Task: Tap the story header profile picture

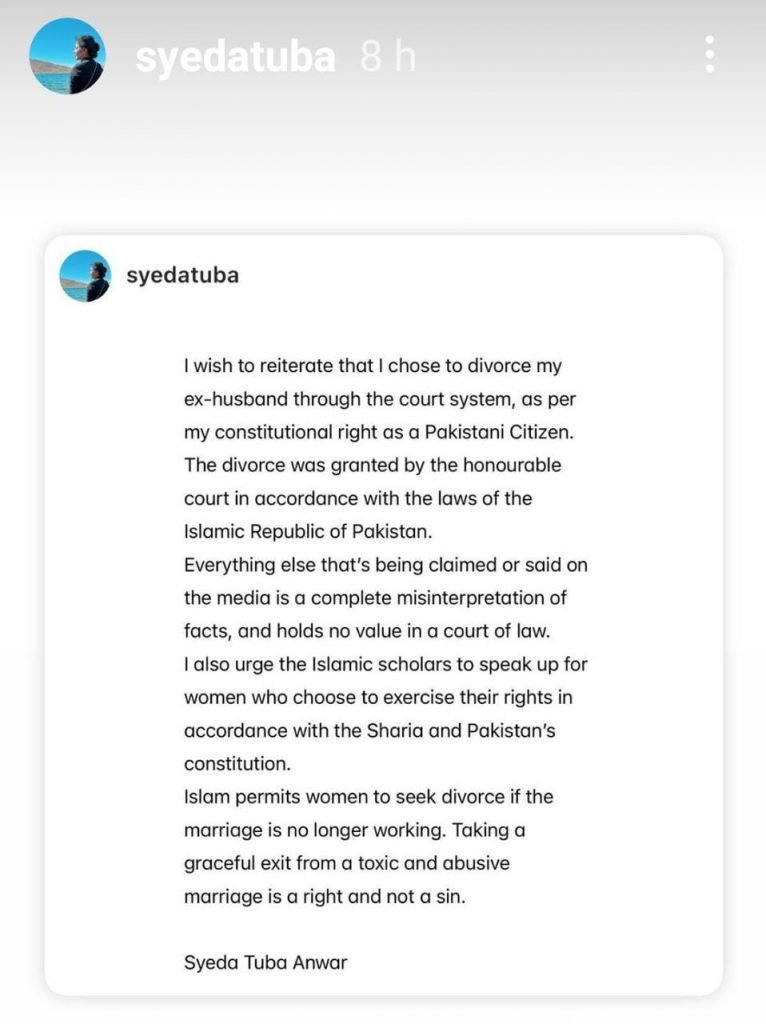Action: (x=67, y=56)
